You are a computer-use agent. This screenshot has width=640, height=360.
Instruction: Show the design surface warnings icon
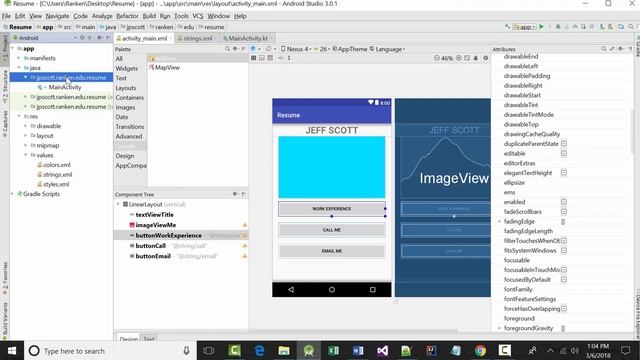tap(485, 58)
